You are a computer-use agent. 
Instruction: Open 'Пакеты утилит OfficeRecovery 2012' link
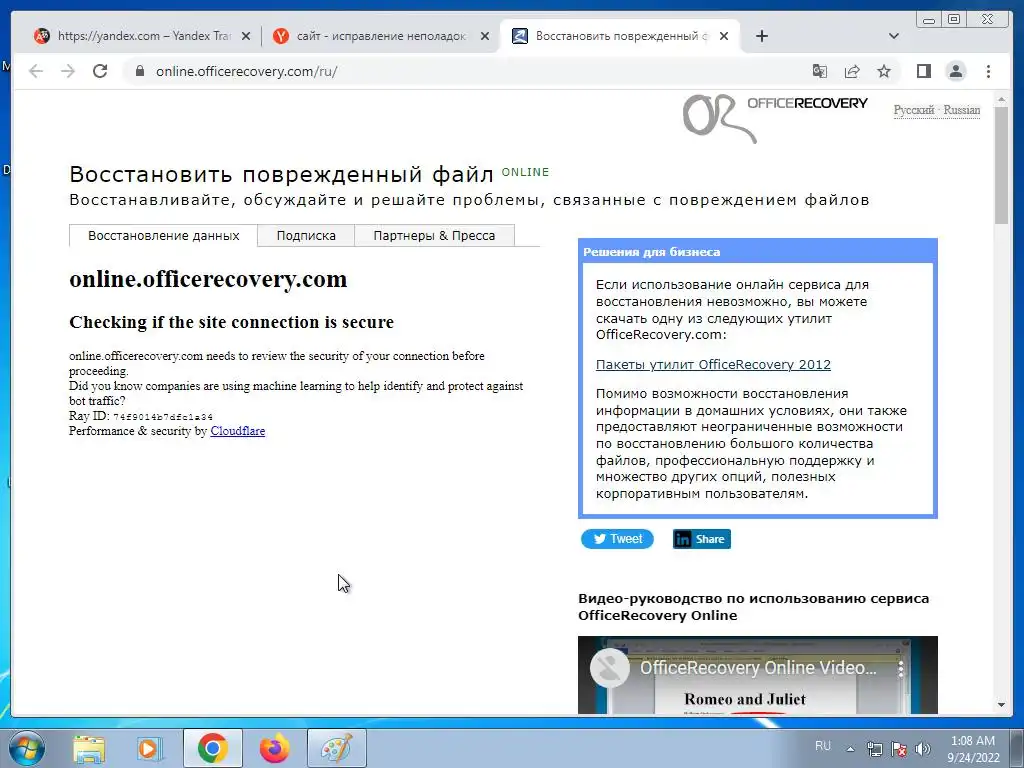tap(713, 364)
